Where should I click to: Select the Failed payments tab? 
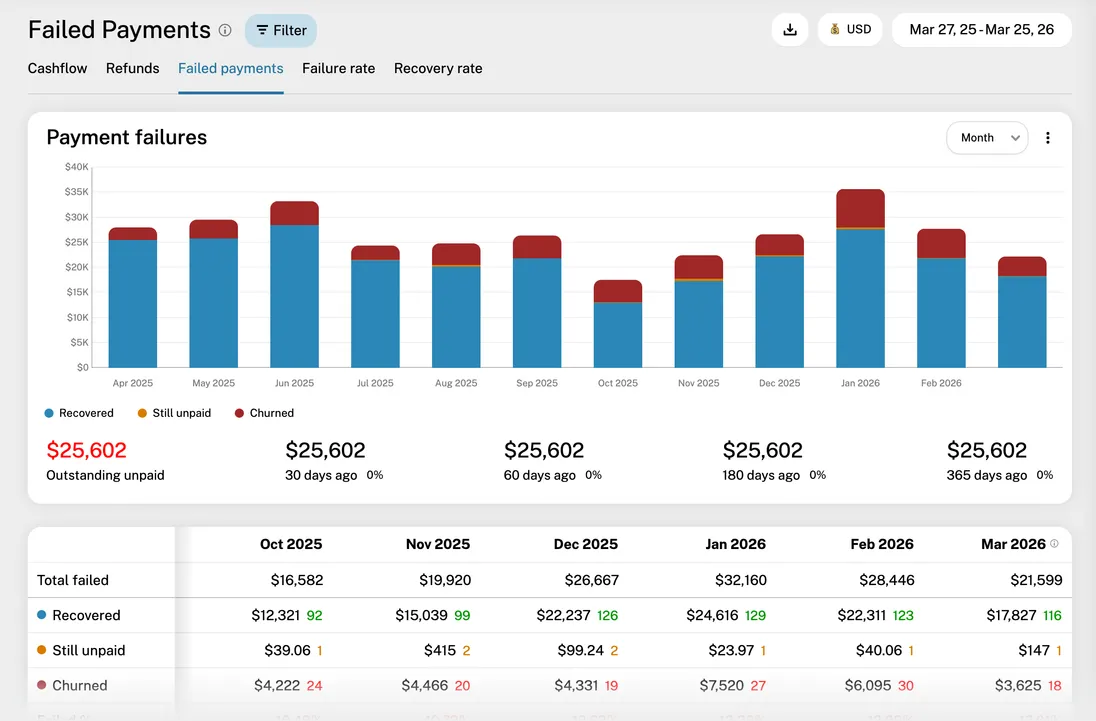(231, 68)
